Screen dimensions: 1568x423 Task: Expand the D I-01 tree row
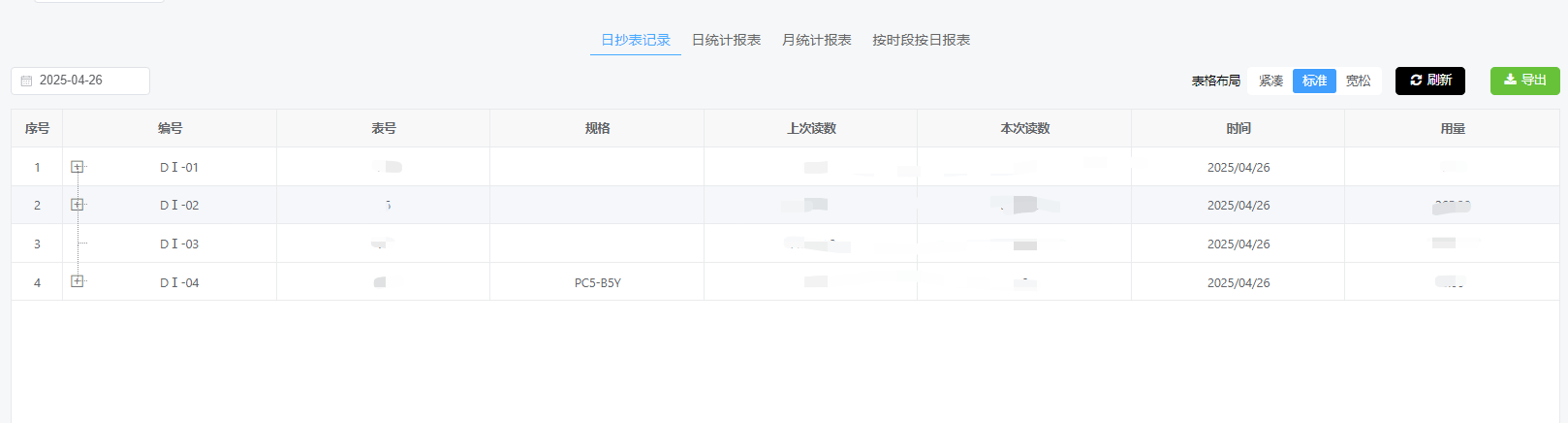tap(77, 167)
